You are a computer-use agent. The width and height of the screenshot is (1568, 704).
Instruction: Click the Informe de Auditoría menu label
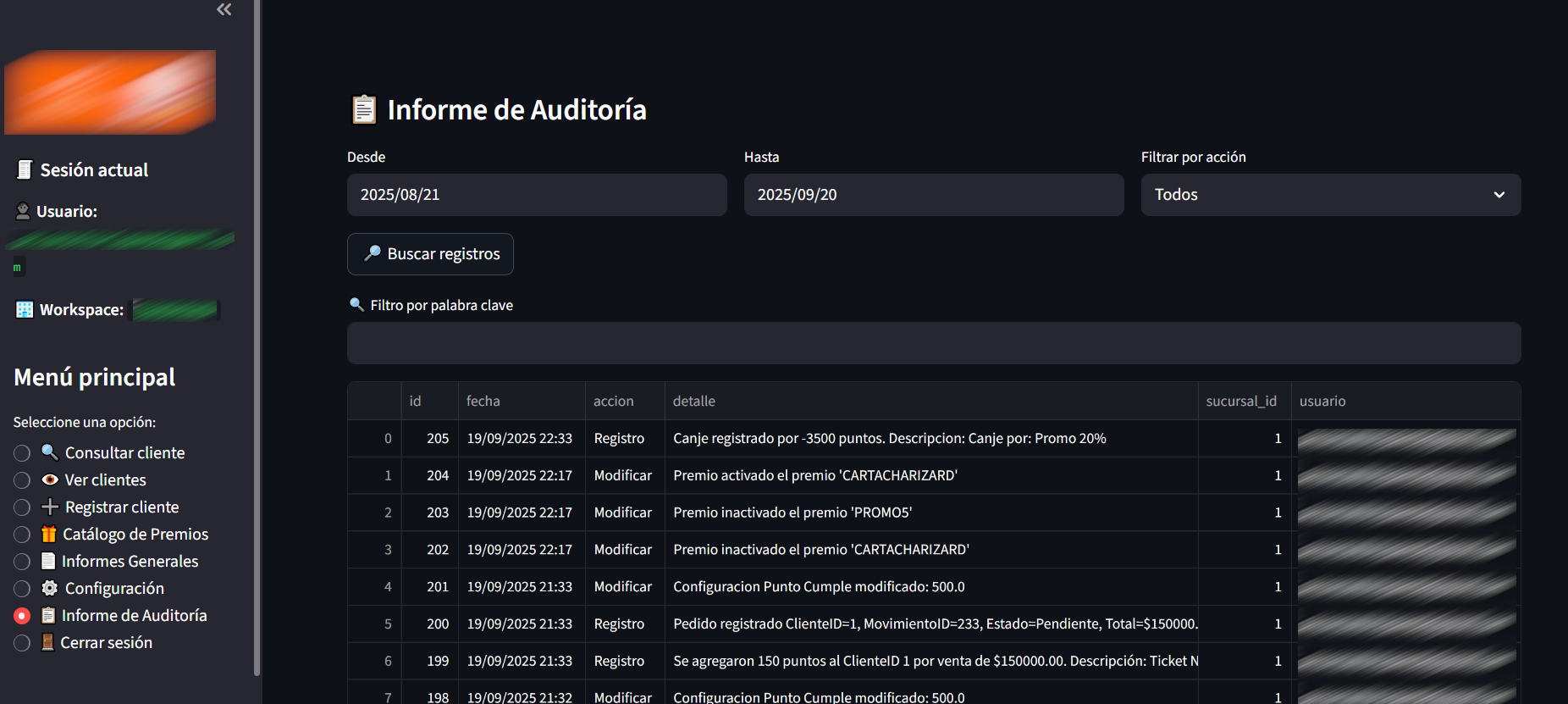click(134, 615)
